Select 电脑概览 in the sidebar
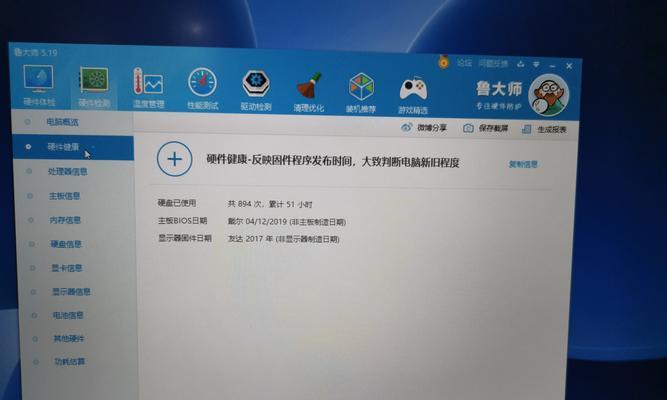 (63, 122)
